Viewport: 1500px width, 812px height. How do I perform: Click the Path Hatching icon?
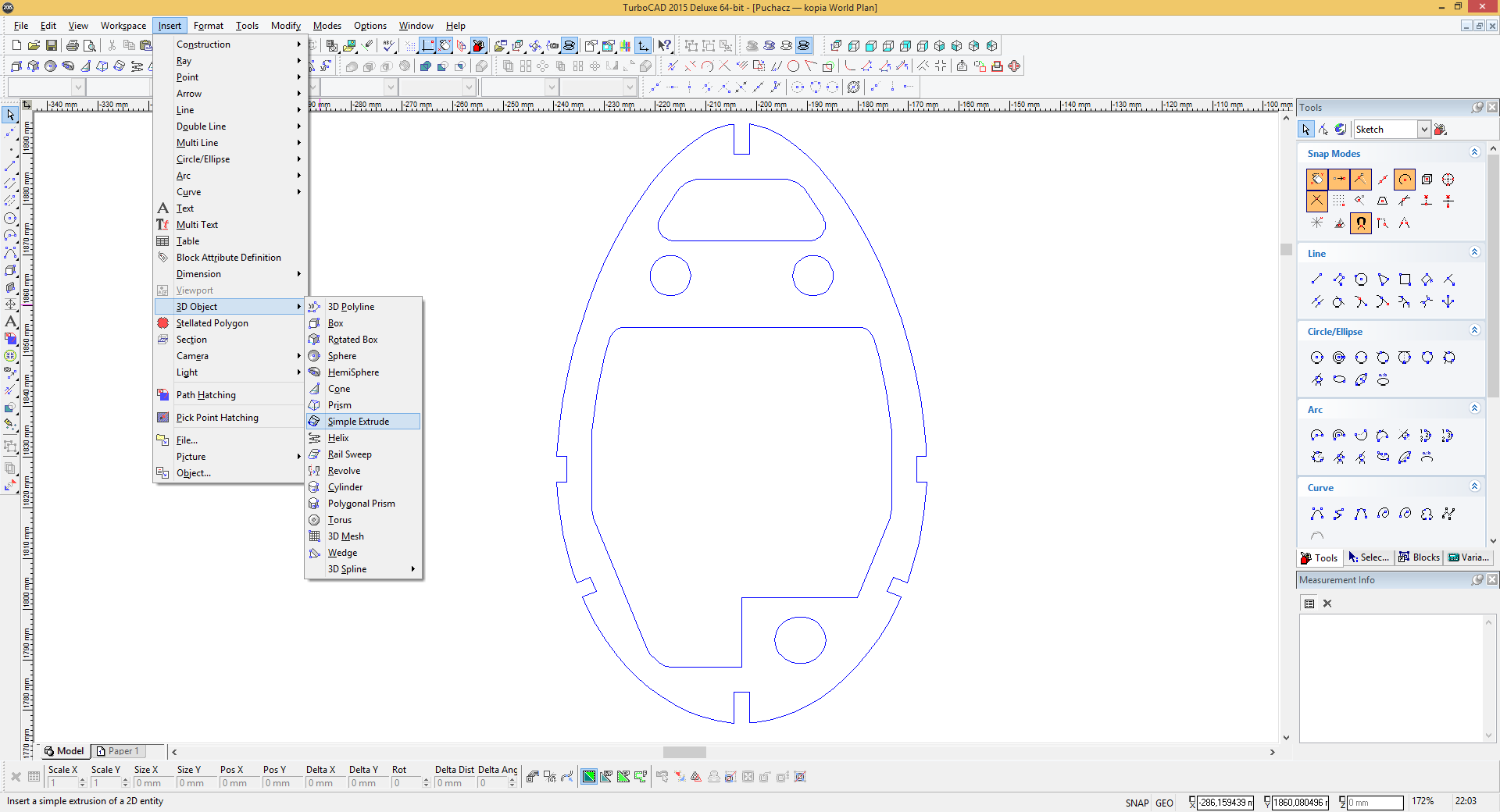click(162, 395)
